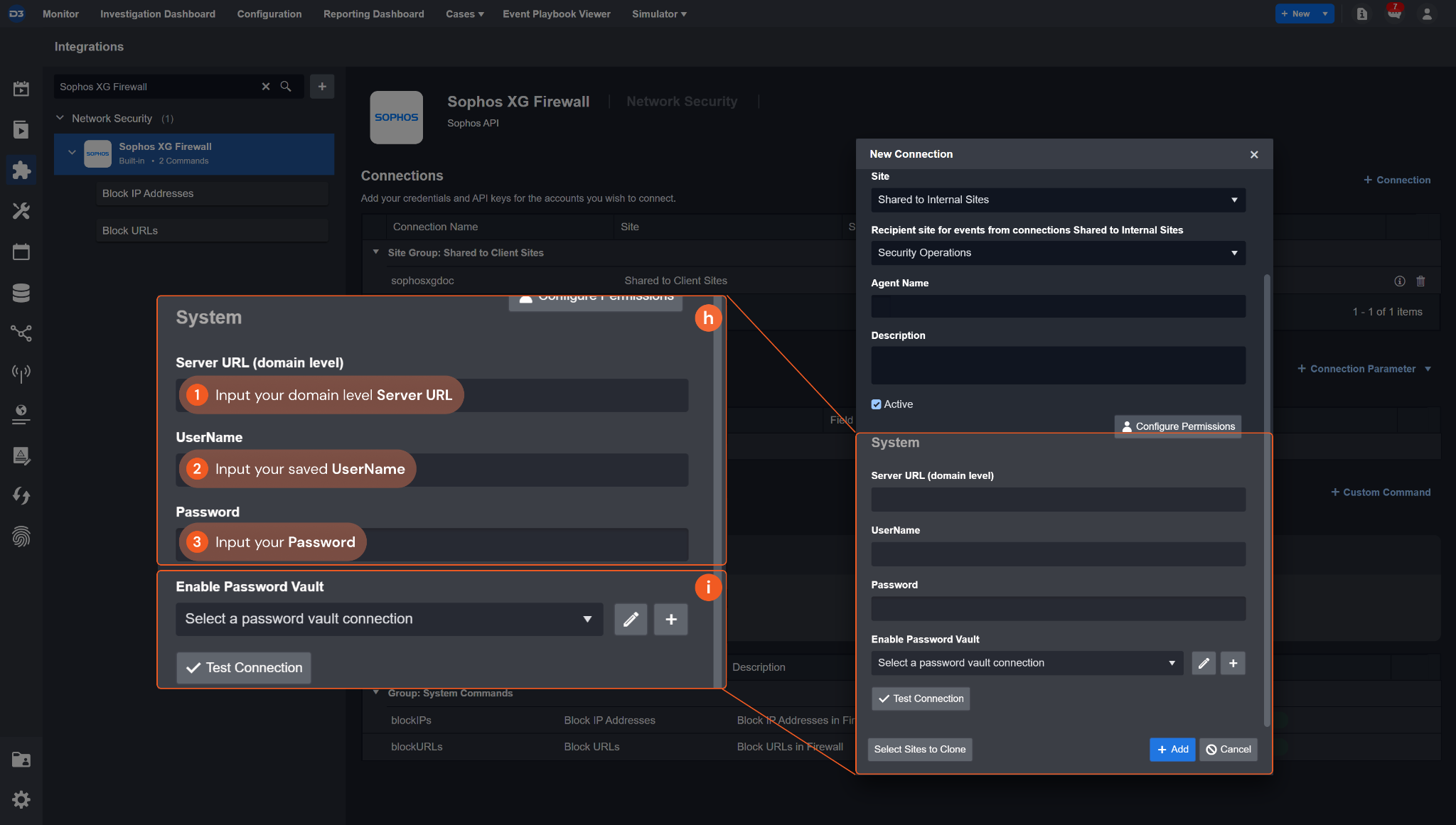The height and width of the screenshot is (825, 1456).
Task: Open the Cases menu
Action: pyautogui.click(x=464, y=14)
